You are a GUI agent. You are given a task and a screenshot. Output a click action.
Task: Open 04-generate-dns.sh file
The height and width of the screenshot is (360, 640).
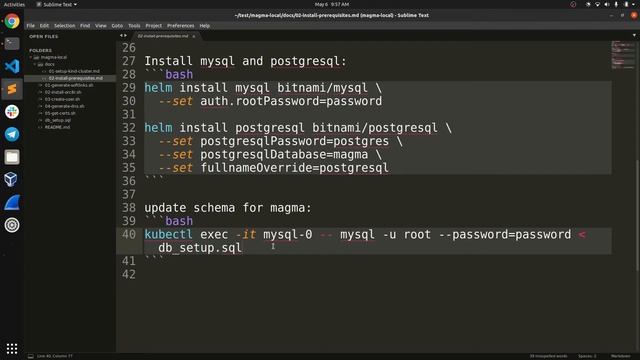click(64, 106)
